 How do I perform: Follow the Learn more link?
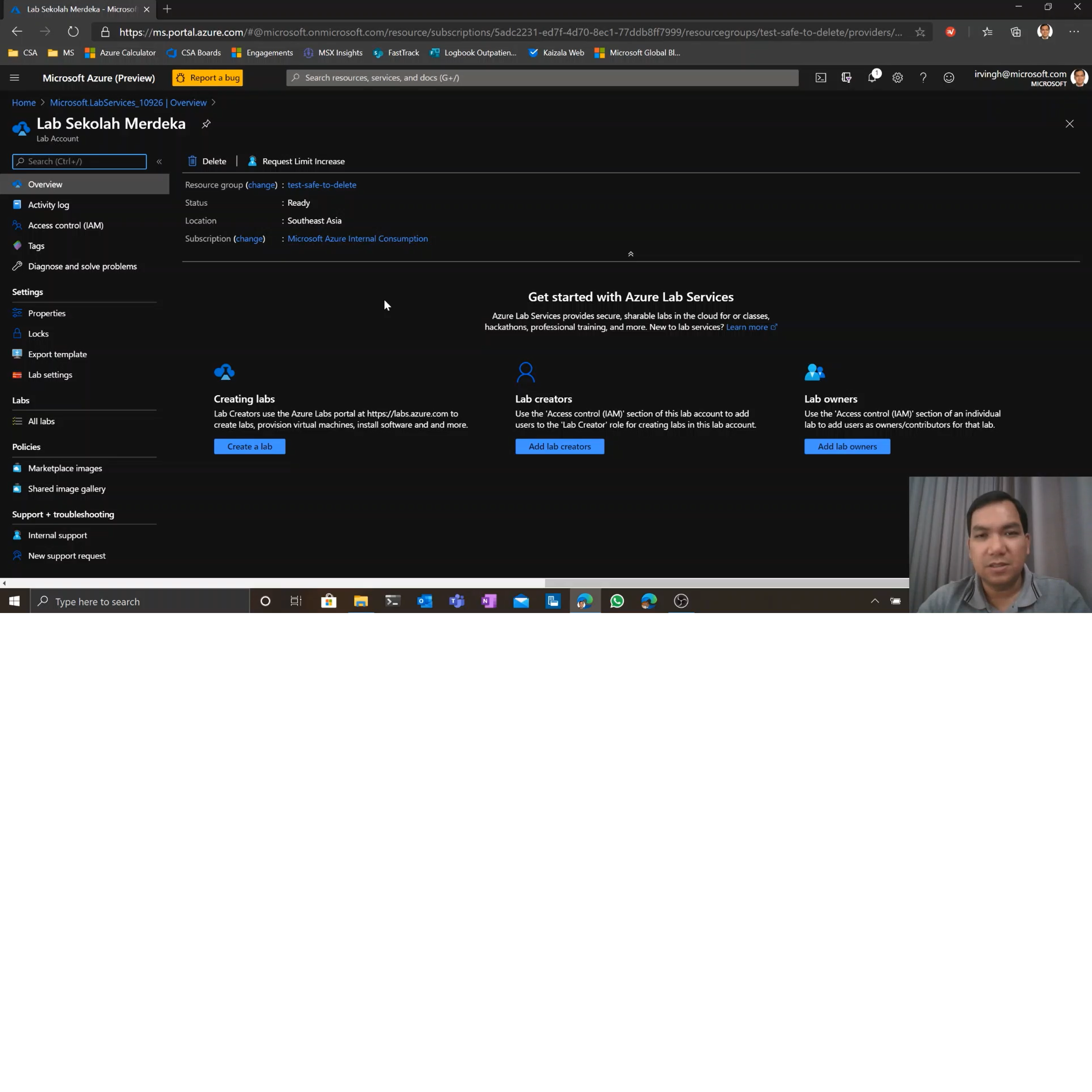[751, 327]
